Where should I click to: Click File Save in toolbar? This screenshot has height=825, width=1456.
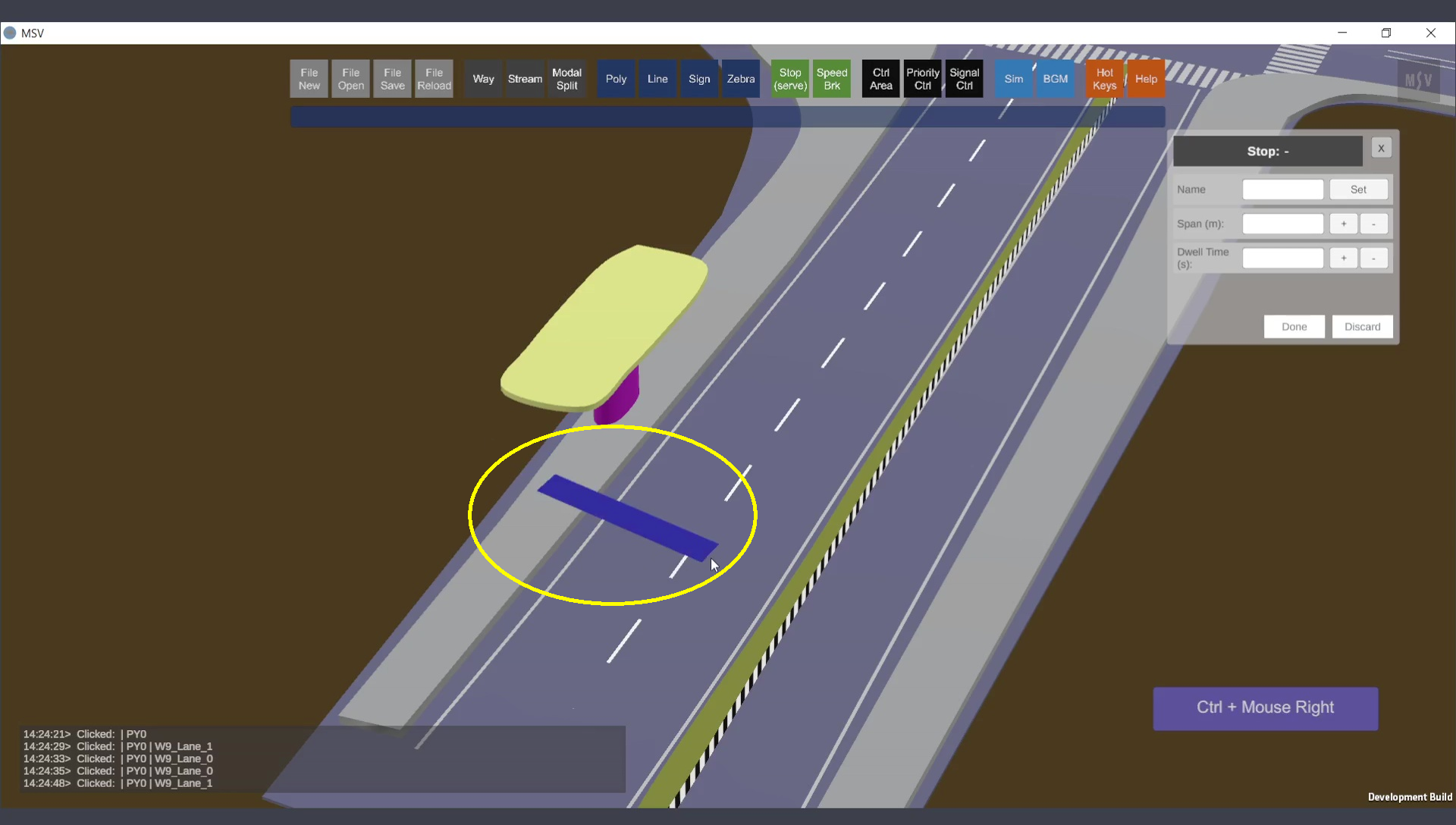click(392, 79)
